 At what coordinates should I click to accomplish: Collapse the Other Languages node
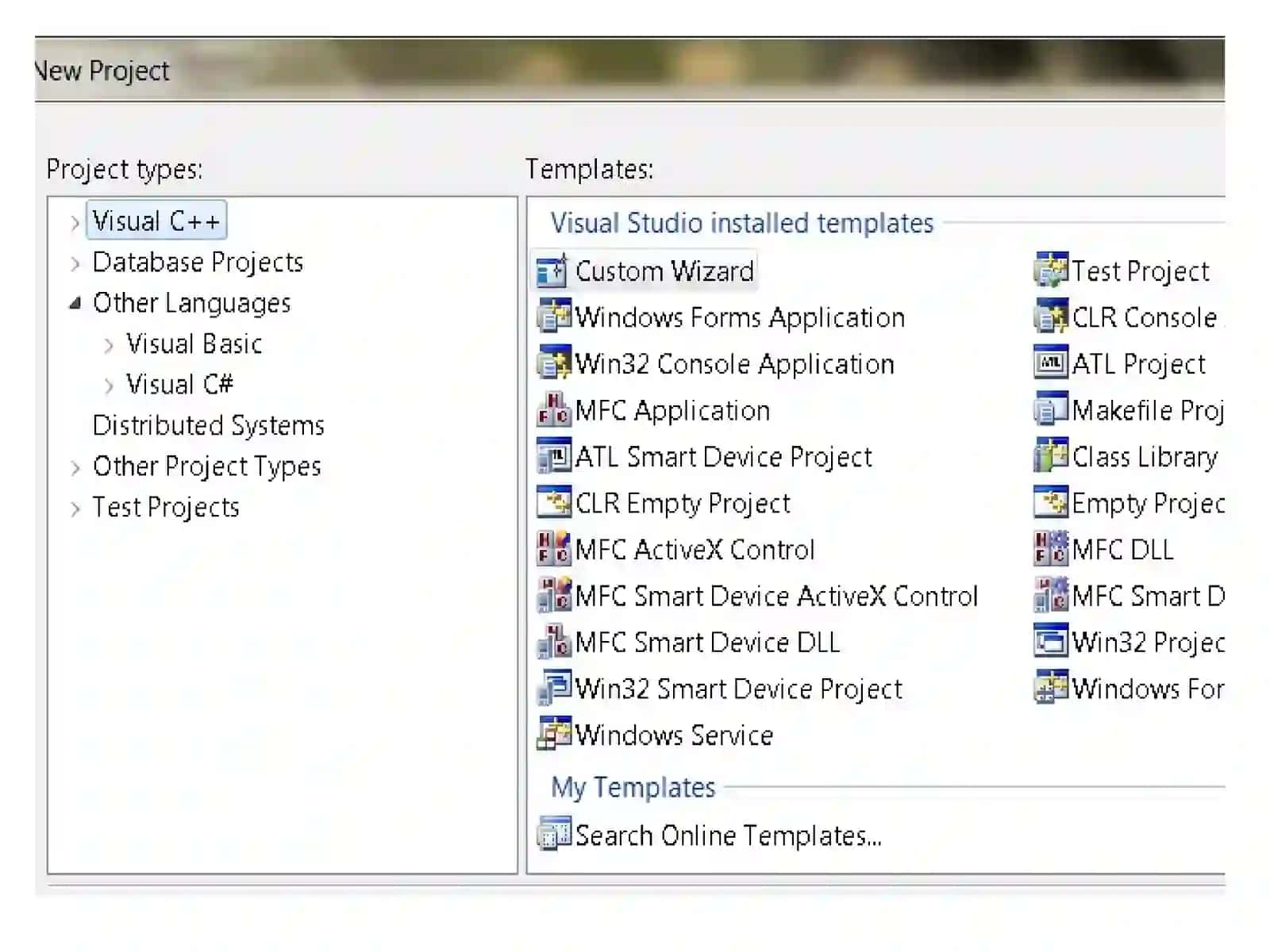75,303
